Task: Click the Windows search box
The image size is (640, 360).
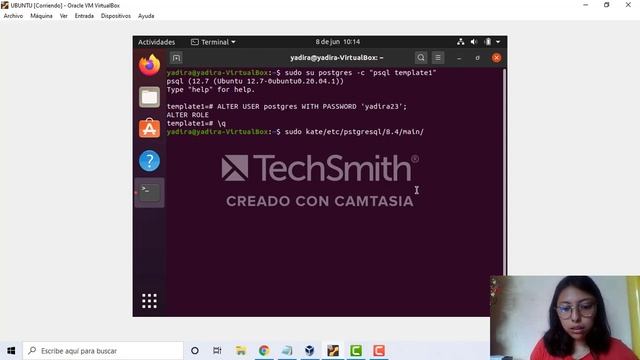Action: 103,351
